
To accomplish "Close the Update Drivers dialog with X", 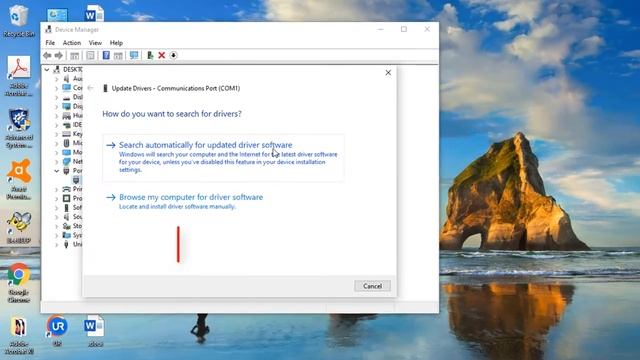I will tap(388, 73).
